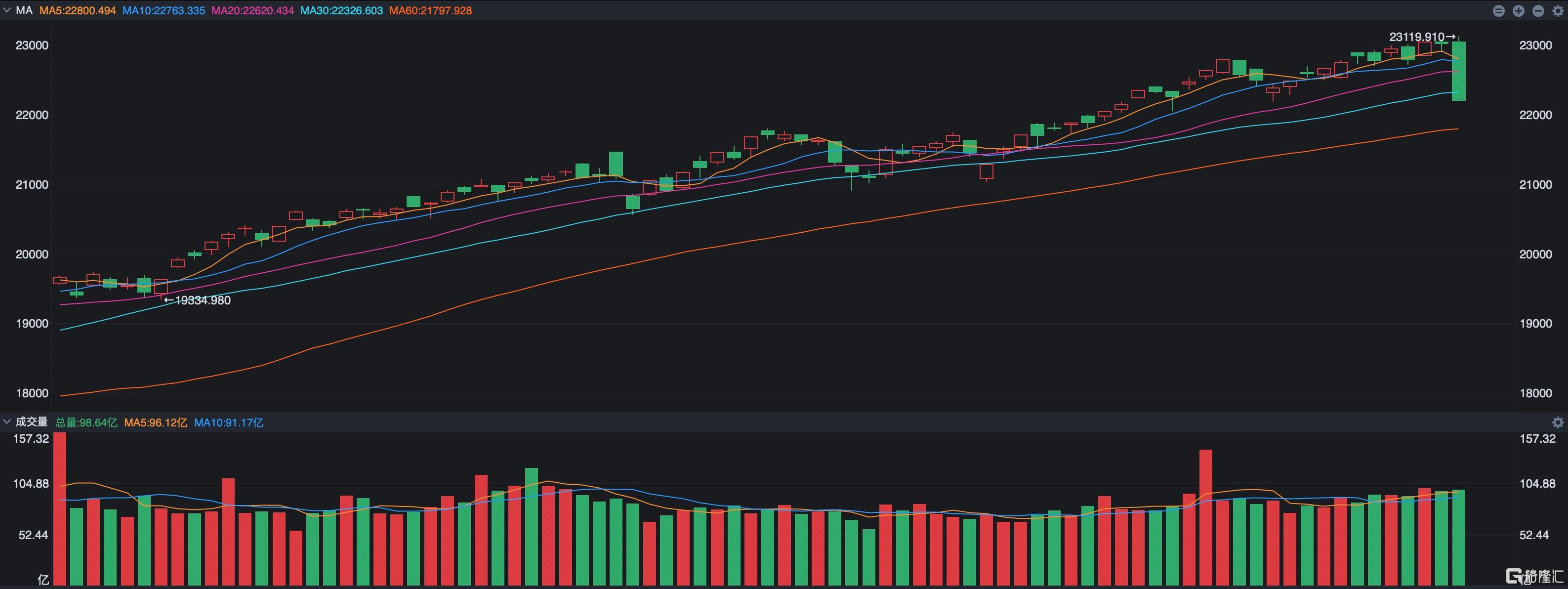
Task: Zoom in with the plus icon
Action: pos(1518,11)
